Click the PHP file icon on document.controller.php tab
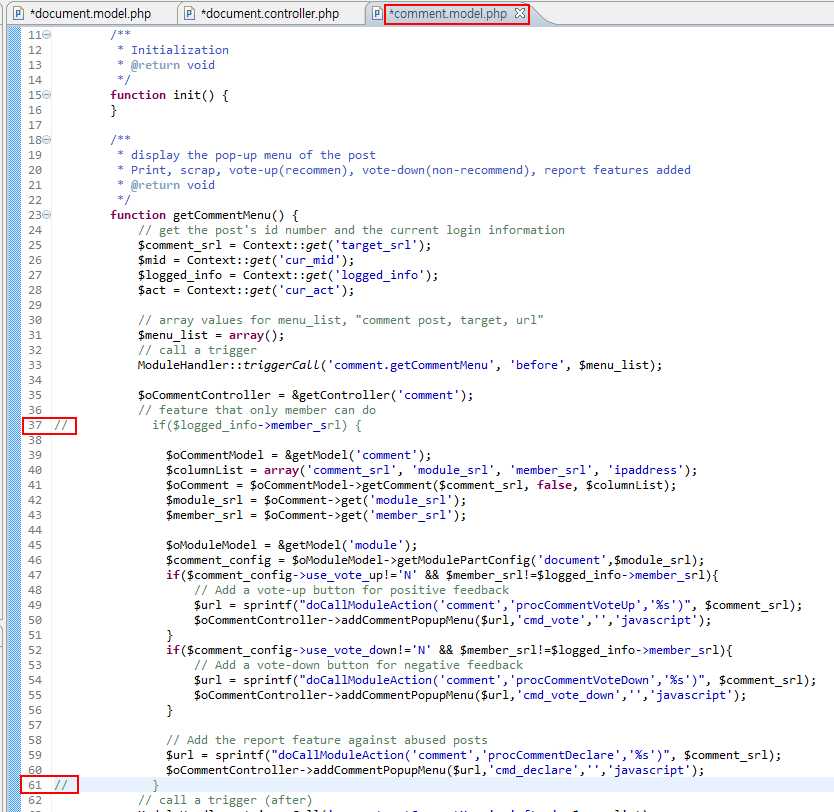The image size is (834, 812). pyautogui.click(x=189, y=14)
